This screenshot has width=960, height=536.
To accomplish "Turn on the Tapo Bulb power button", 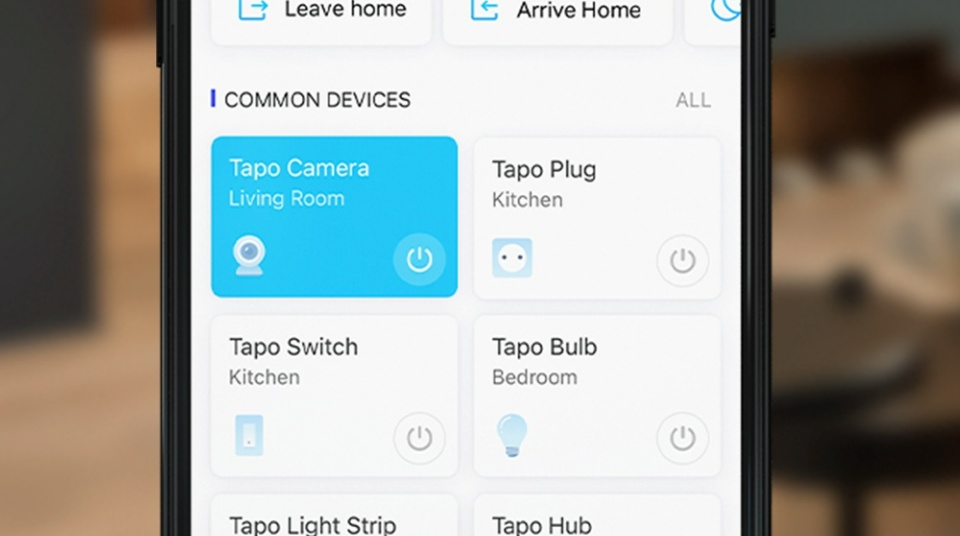I will [683, 438].
